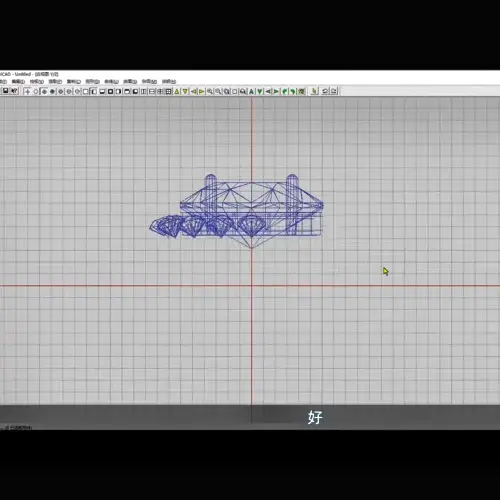Select the crosshair plus tool icon
This screenshot has height=500, width=500.
(27, 91)
